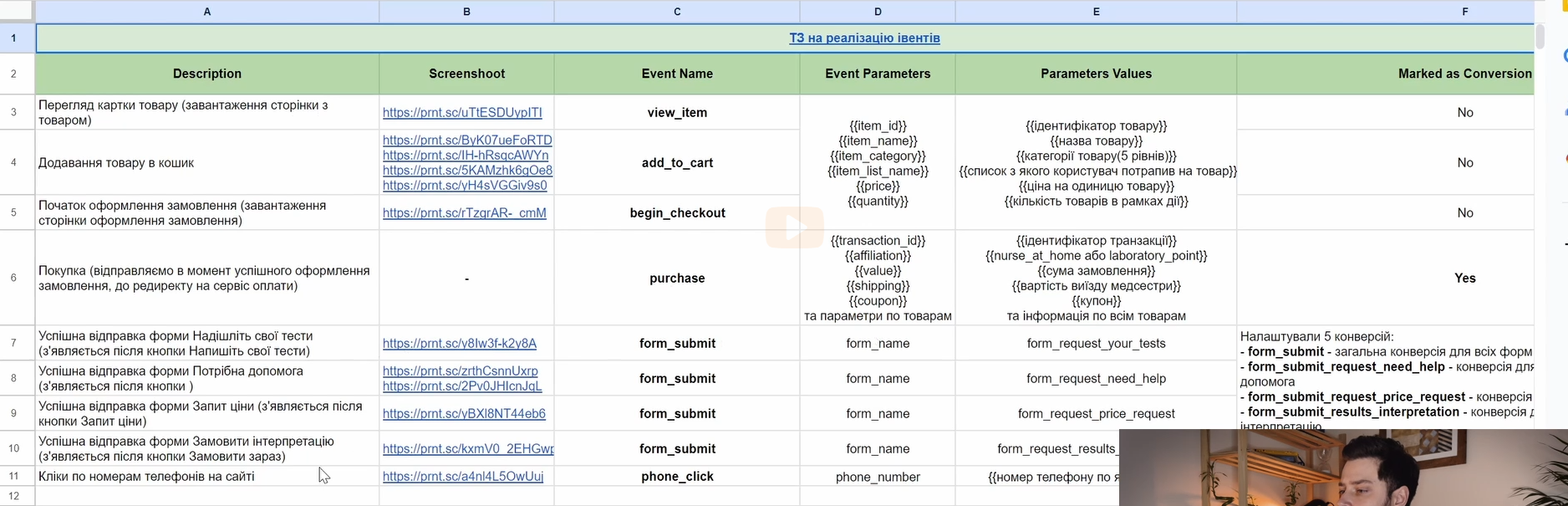The width and height of the screenshot is (1568, 506).
Task: Select row 3 header
Action: pyautogui.click(x=17, y=112)
